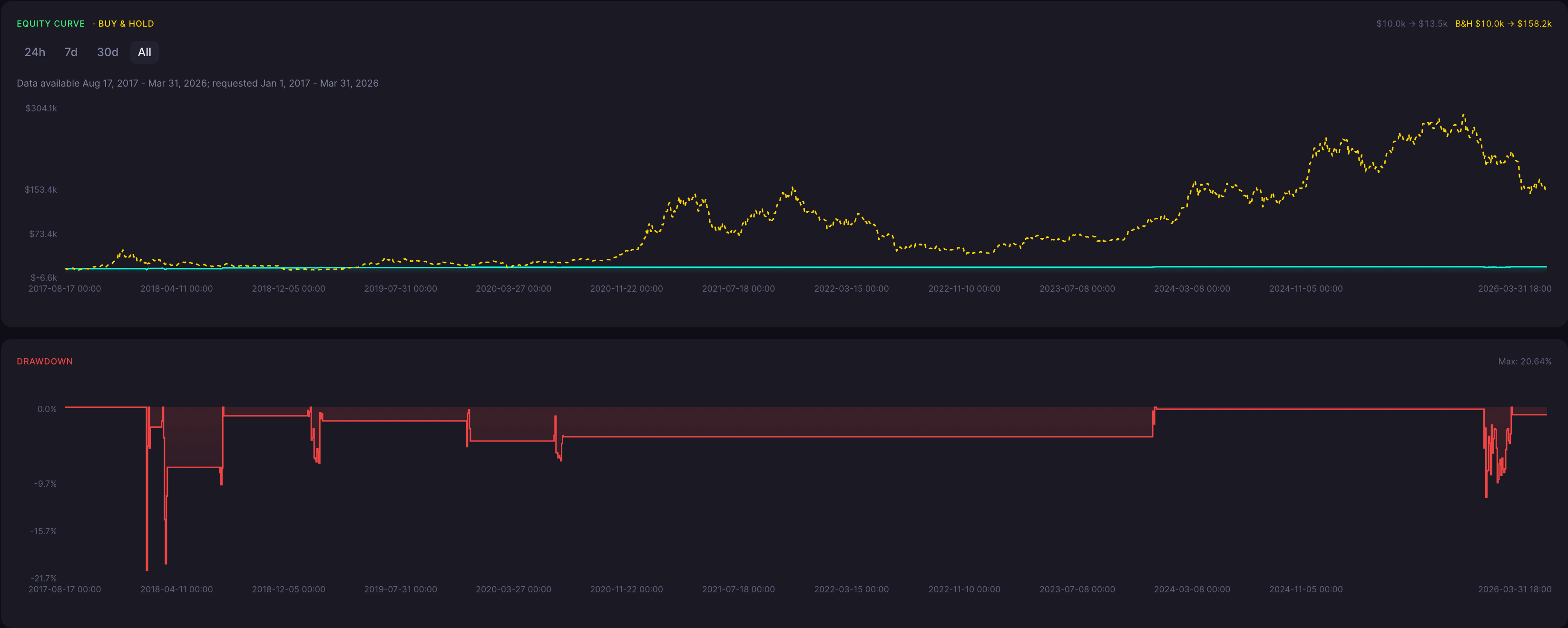Viewport: 1568px width, 628px height.
Task: Click the DRAWDOWN panel title
Action: [x=44, y=362]
